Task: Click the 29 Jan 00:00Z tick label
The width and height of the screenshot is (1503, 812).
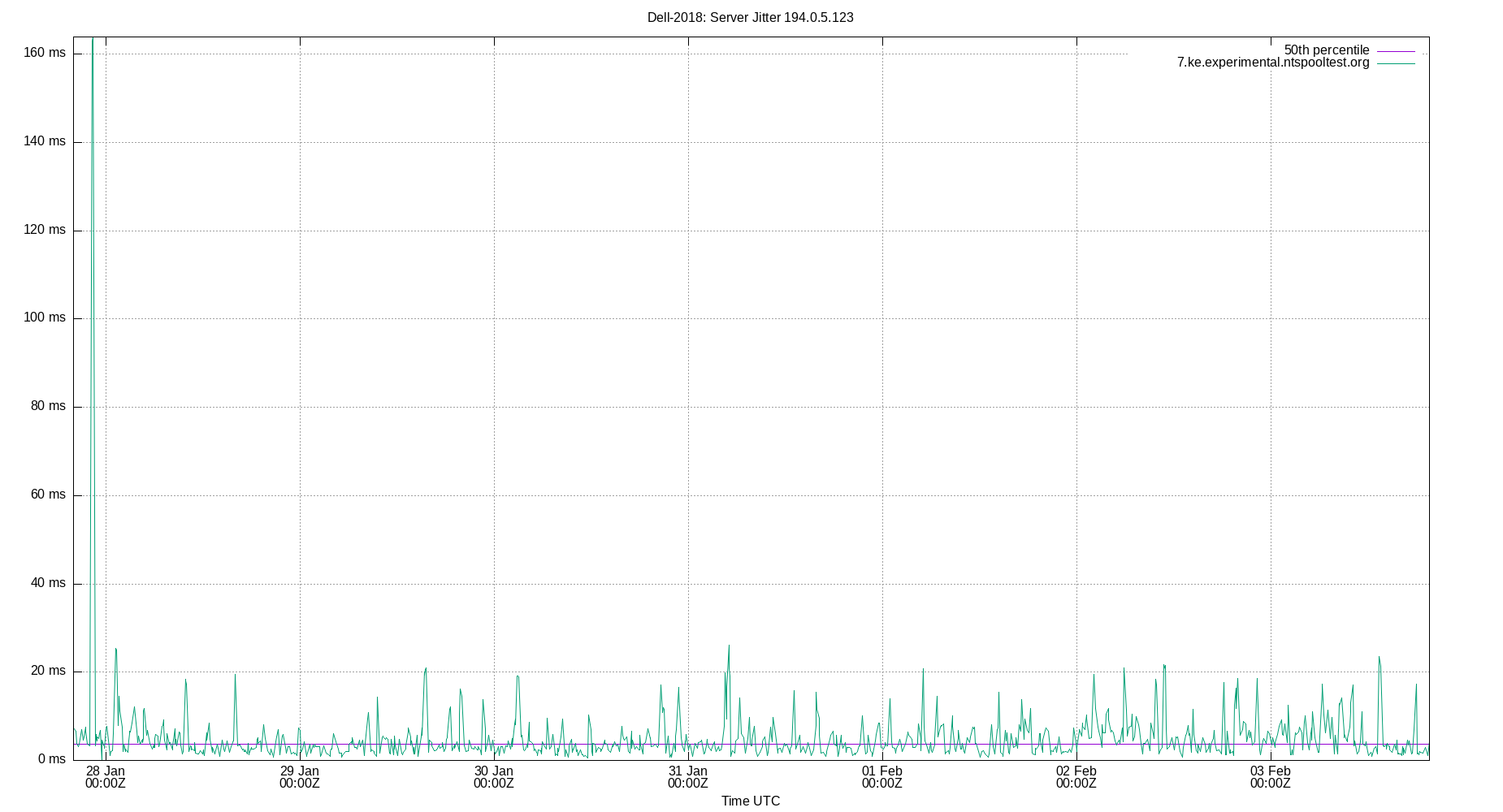Action: [299, 778]
